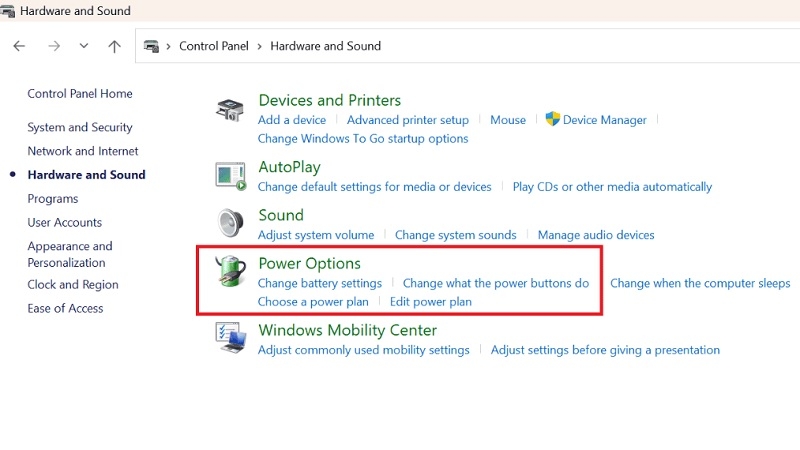Image resolution: width=800 pixels, height=450 pixels.
Task: Adjust commonly used mobility settings
Action: pyautogui.click(x=363, y=350)
